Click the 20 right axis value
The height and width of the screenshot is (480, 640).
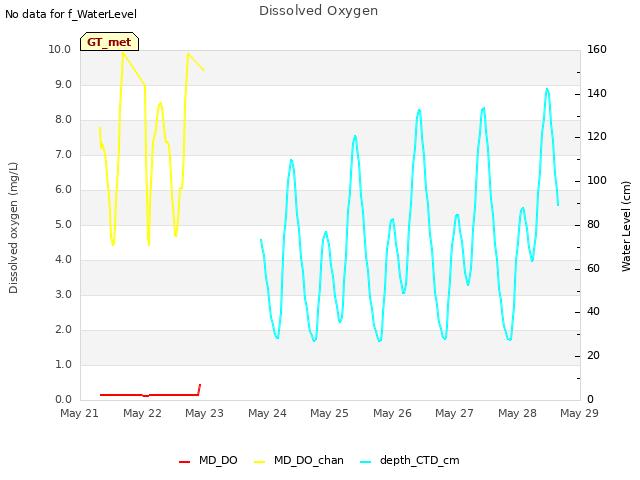[593, 356]
